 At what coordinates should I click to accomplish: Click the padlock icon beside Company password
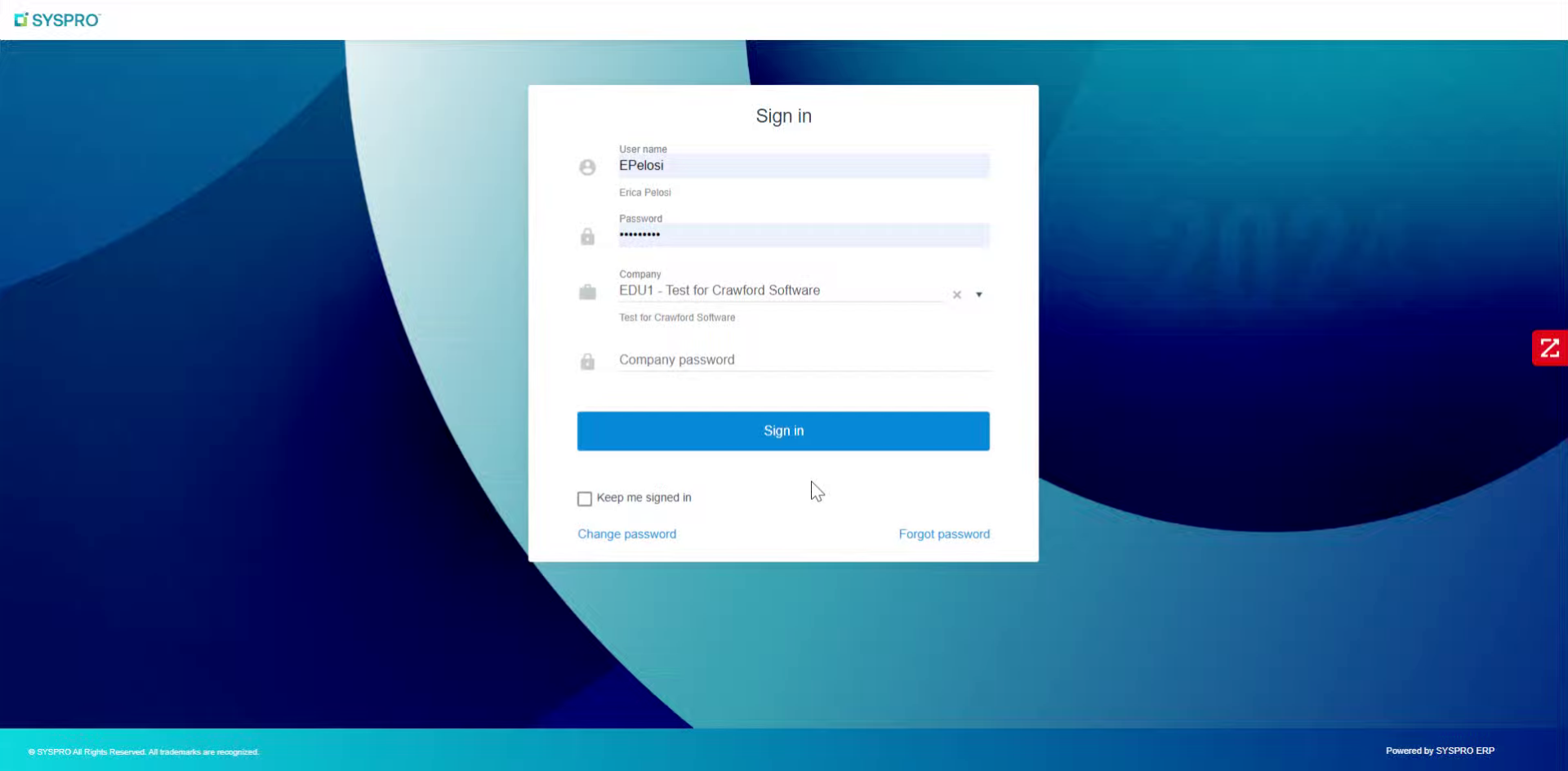587,362
